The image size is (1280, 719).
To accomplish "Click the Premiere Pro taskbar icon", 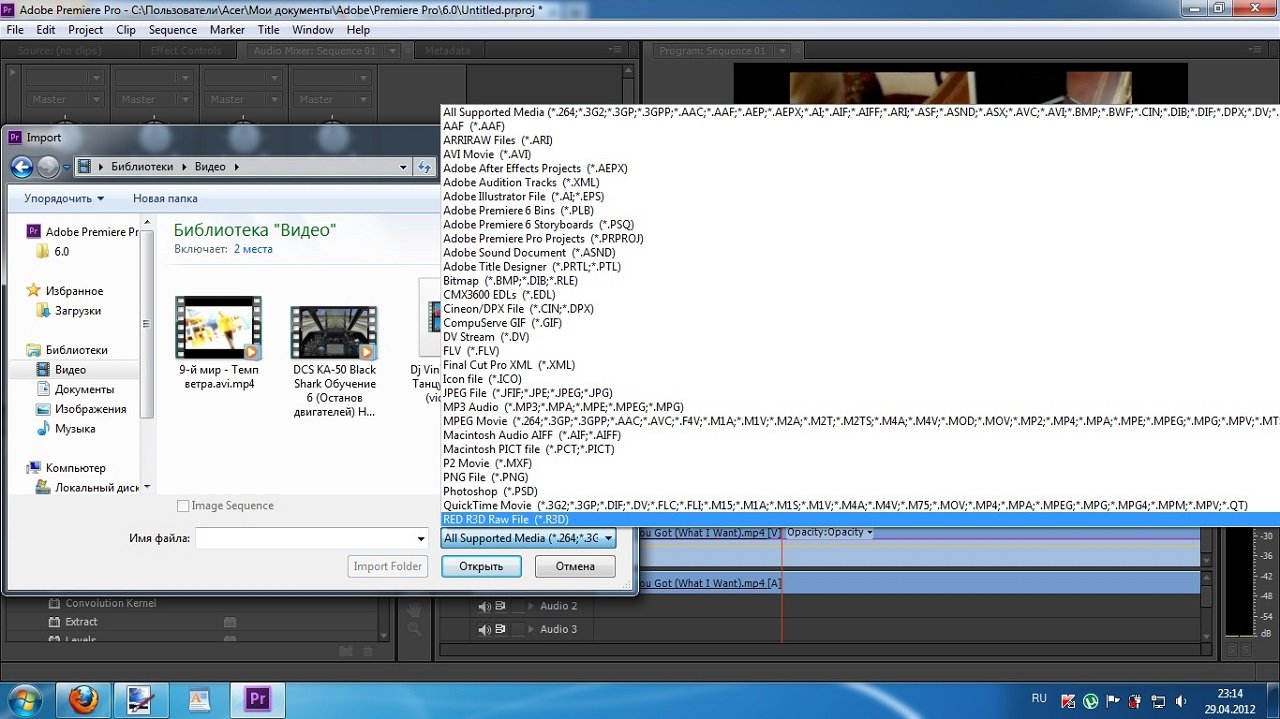I will coord(258,699).
